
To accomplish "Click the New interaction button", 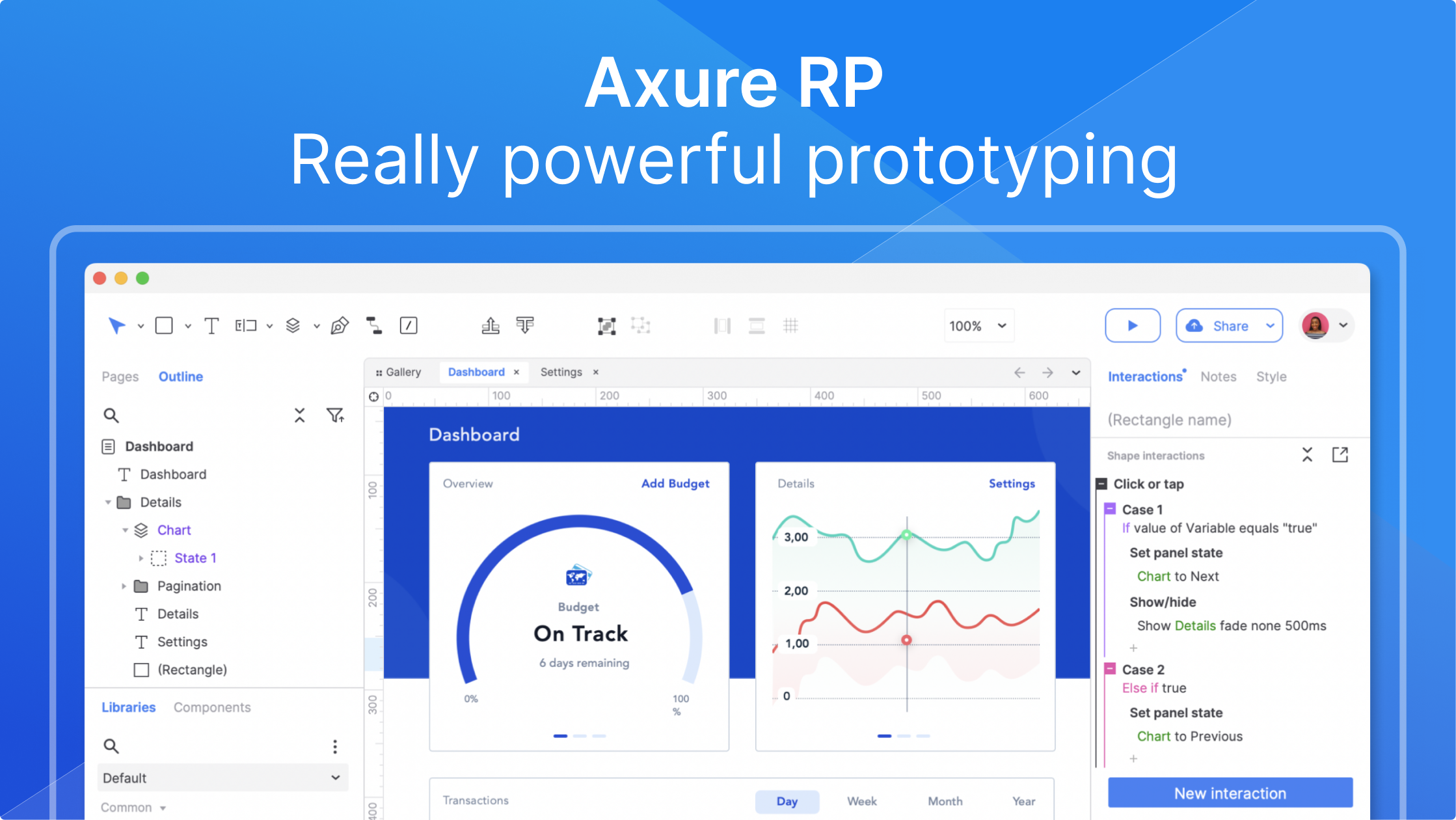I will (x=1230, y=793).
